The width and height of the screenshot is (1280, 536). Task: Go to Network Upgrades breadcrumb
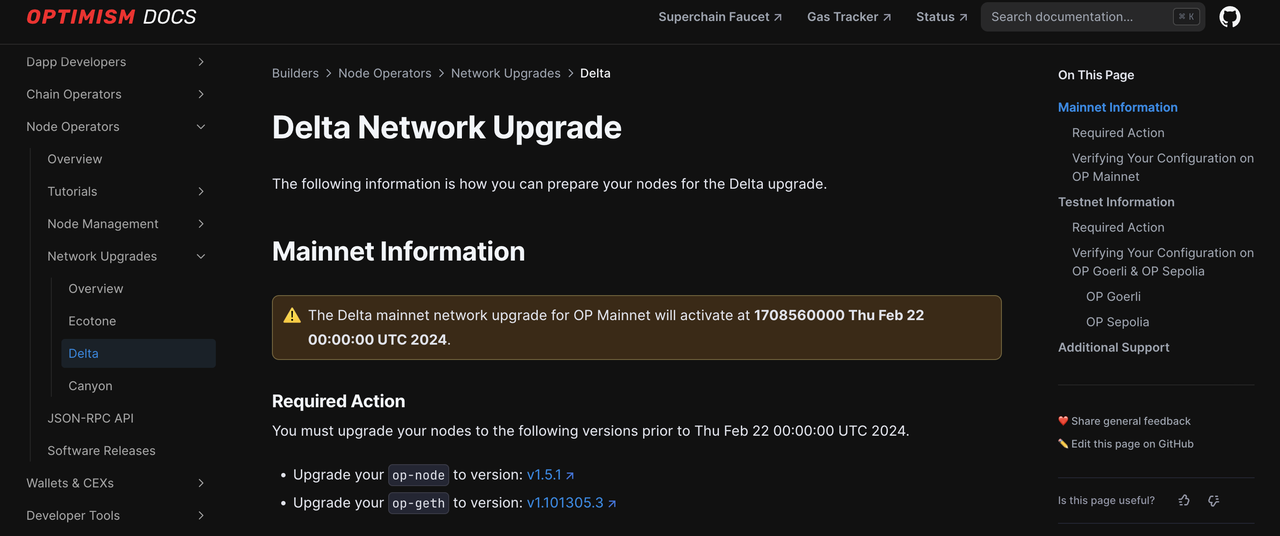pos(505,73)
